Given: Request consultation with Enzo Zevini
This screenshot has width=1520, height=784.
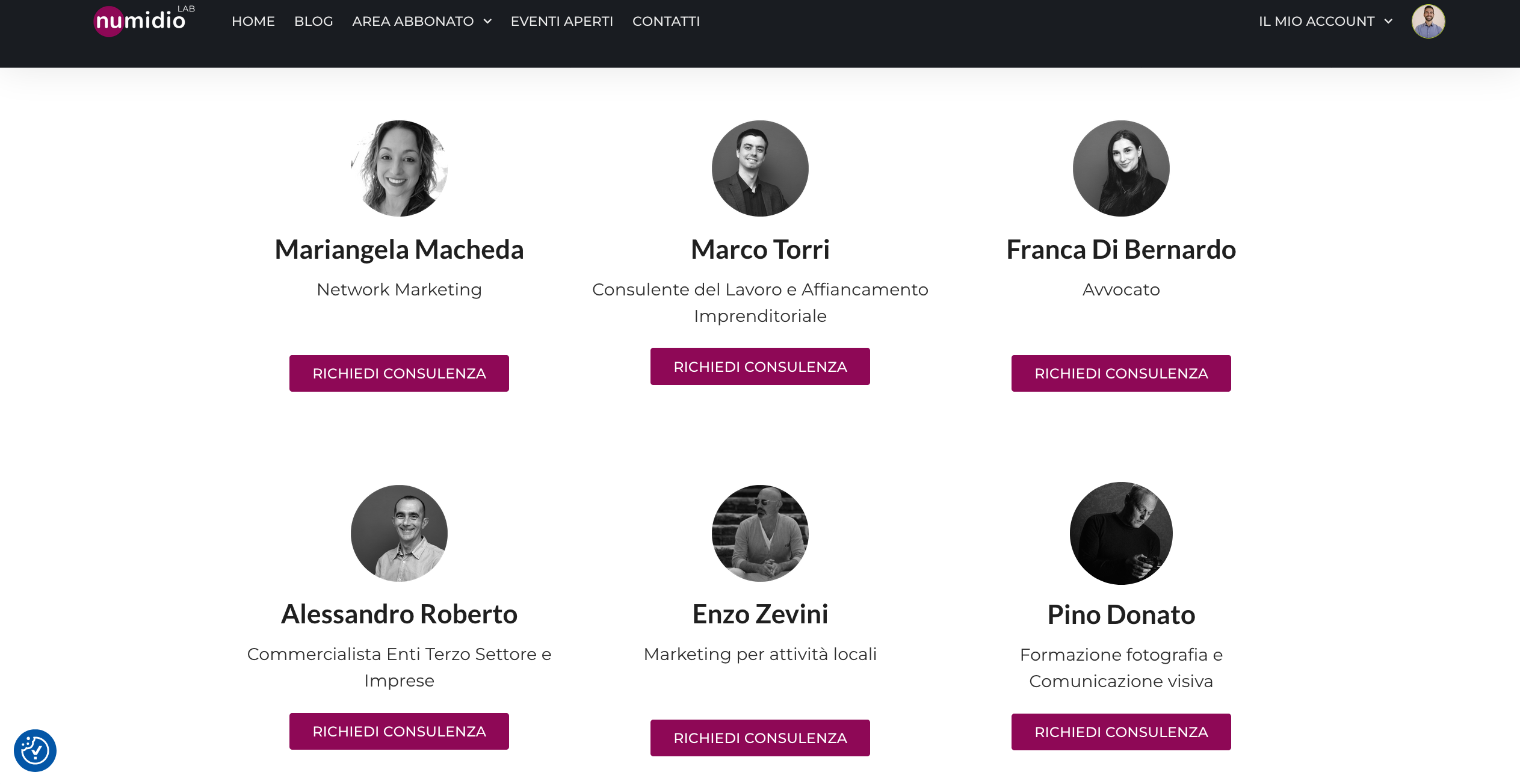Looking at the screenshot, I should pyautogui.click(x=760, y=738).
